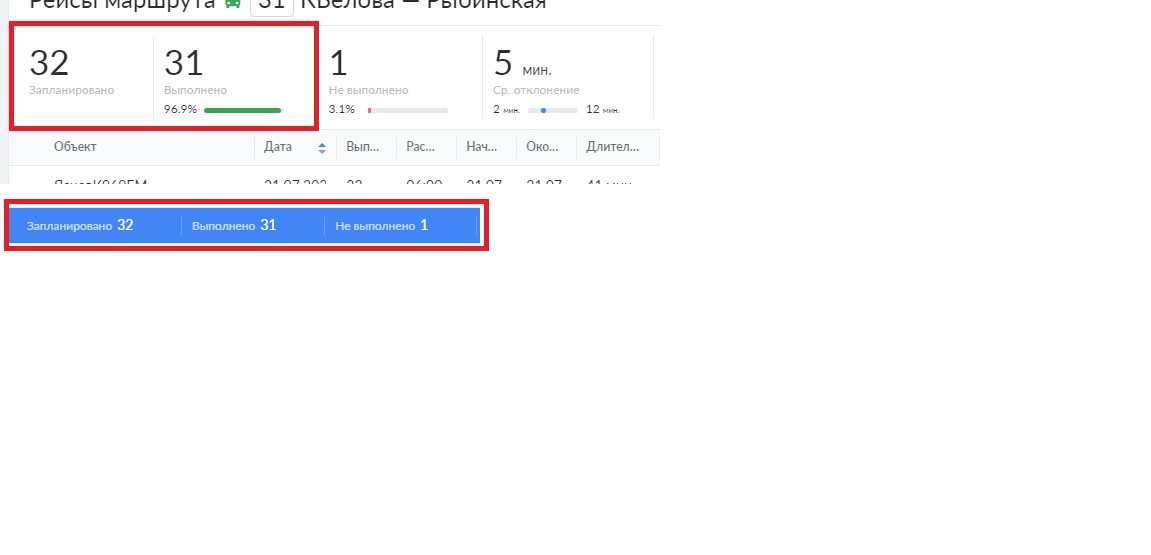Click the green bus icon in title
Screen dimensions: 1151x555
pos(232,3)
